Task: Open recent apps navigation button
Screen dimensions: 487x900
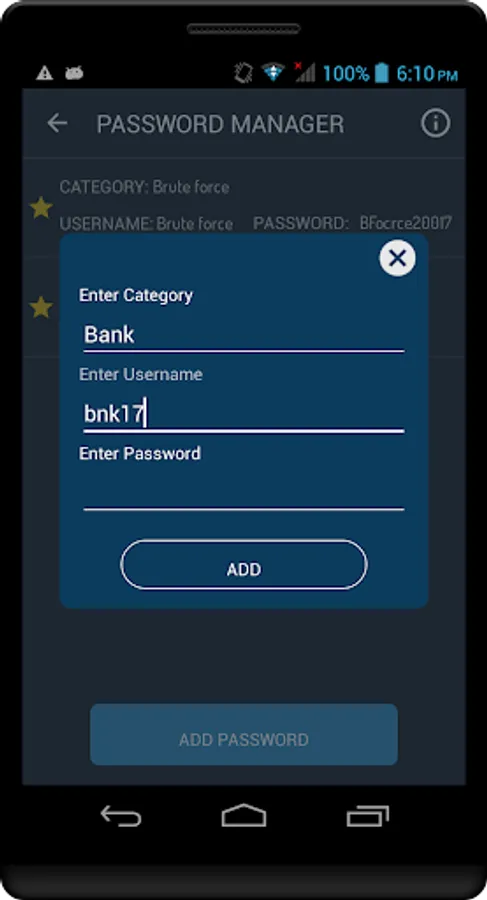Action: tap(368, 816)
